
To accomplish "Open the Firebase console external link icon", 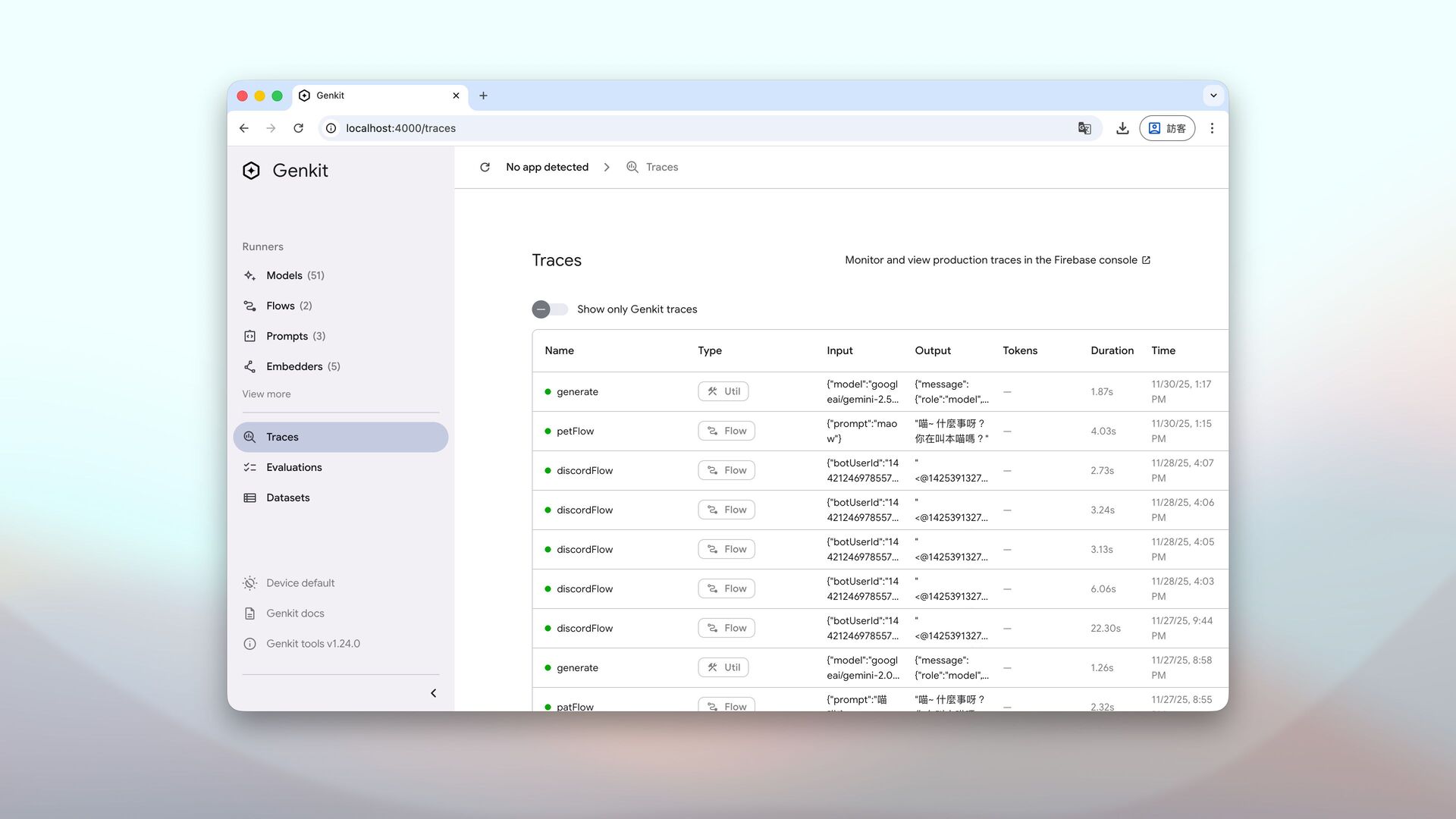I will pos(1146,260).
